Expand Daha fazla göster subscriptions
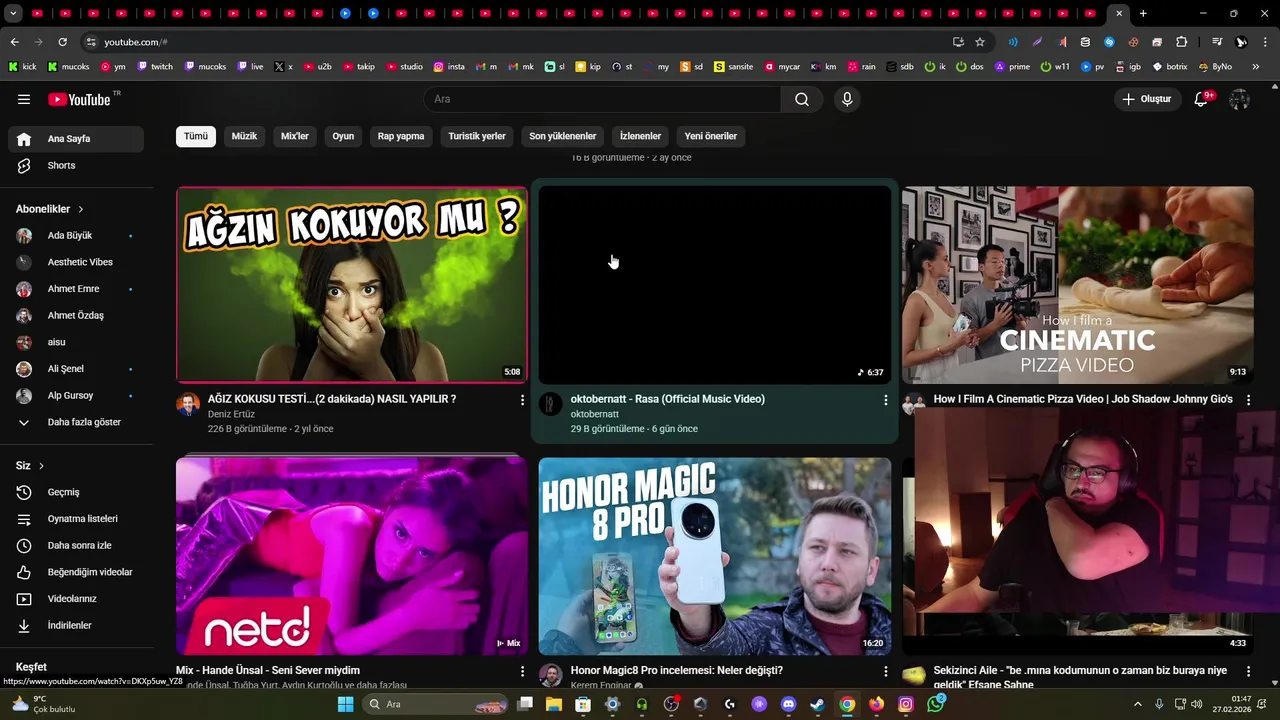This screenshot has width=1280, height=720. (76, 422)
